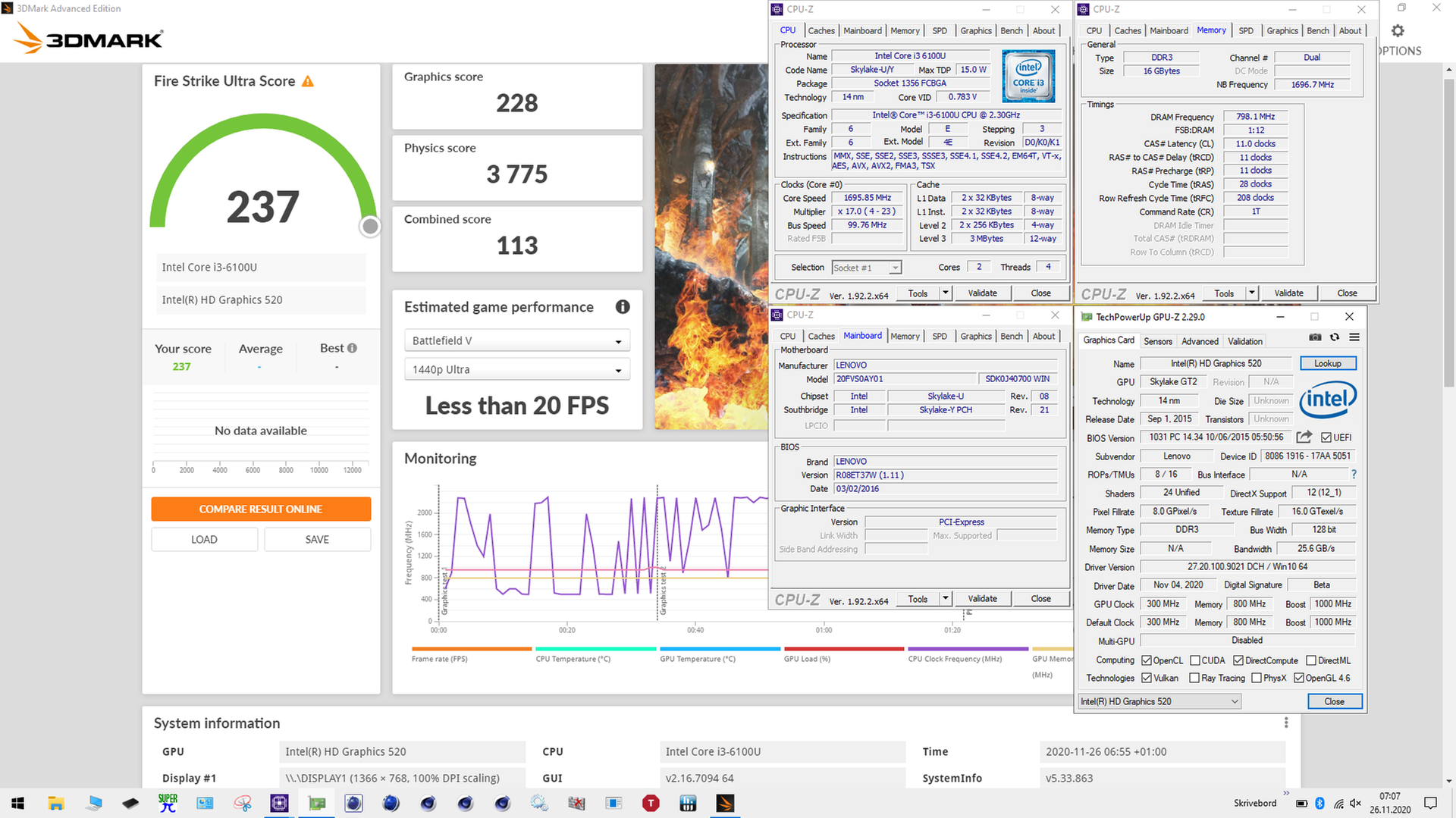This screenshot has width=1456, height=818.
Task: Click the Intel logo in GPU-Z
Action: [x=1328, y=400]
